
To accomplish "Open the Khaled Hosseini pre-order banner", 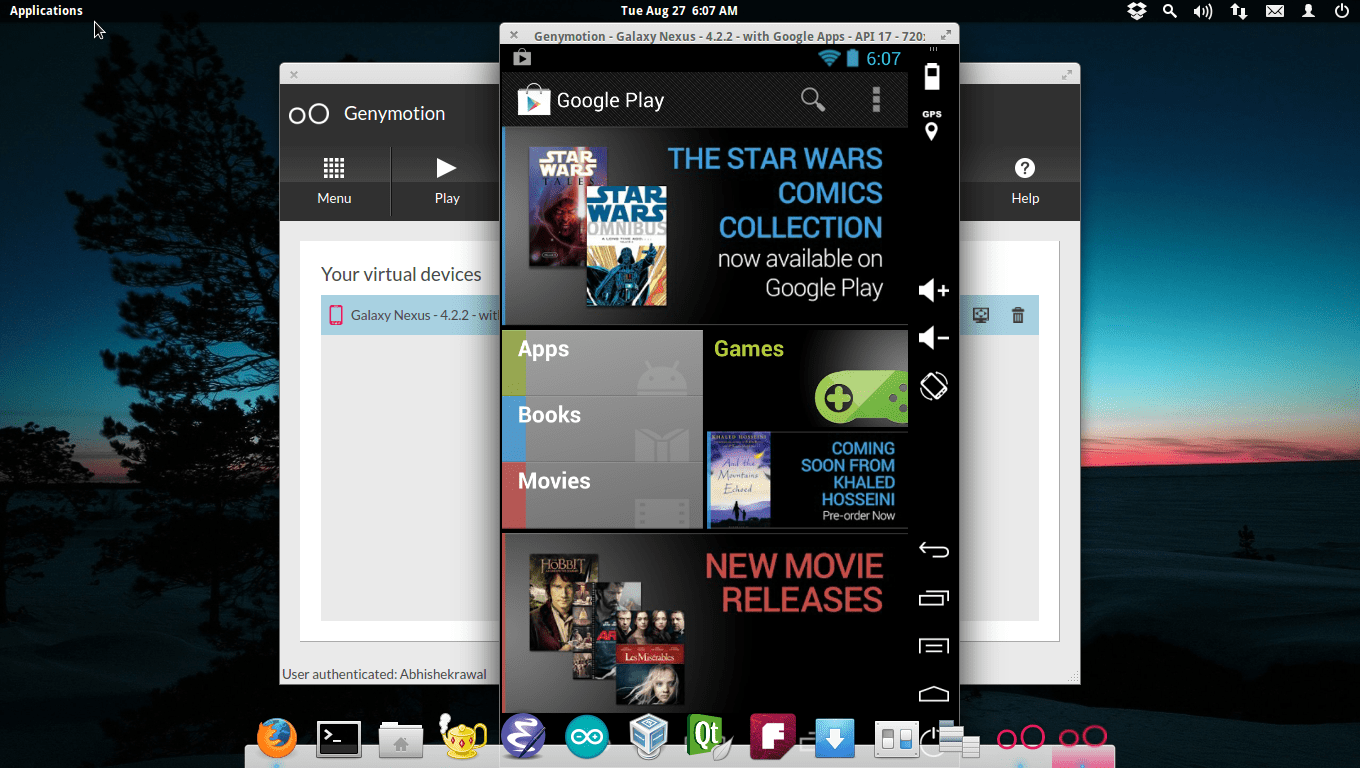I will [x=807, y=480].
